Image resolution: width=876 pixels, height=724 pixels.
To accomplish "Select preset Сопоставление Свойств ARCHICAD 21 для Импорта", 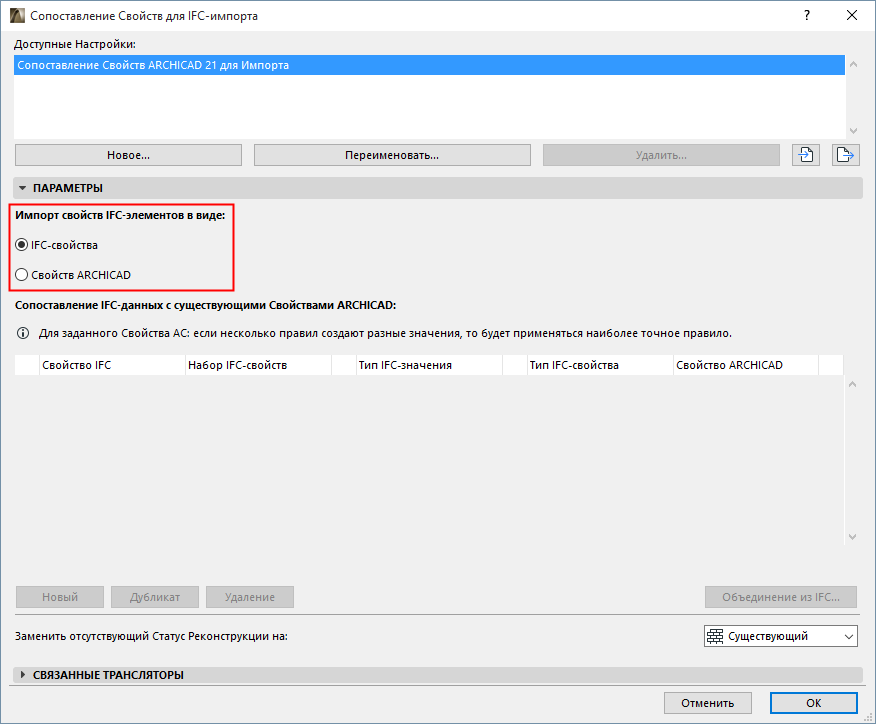I will coord(429,65).
